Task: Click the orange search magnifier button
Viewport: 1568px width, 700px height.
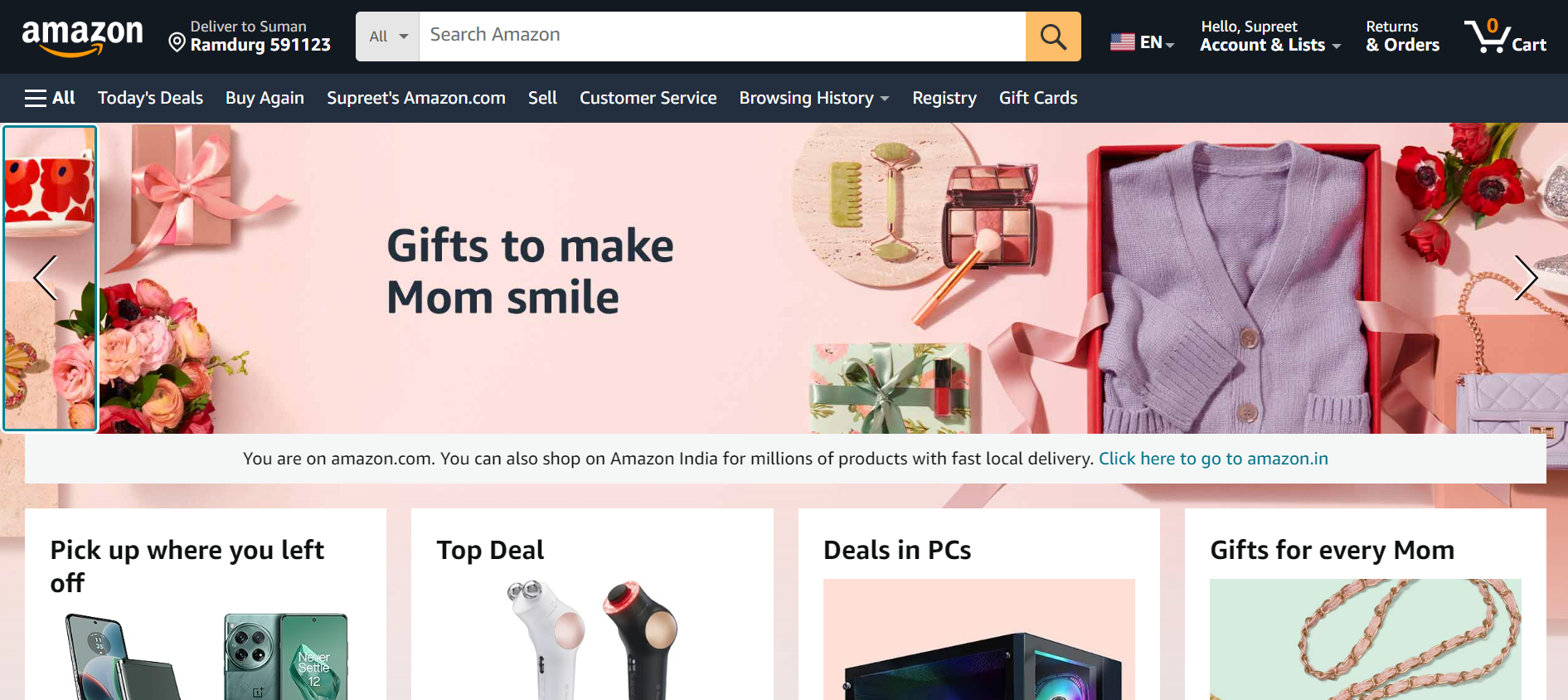Action: pyautogui.click(x=1053, y=36)
